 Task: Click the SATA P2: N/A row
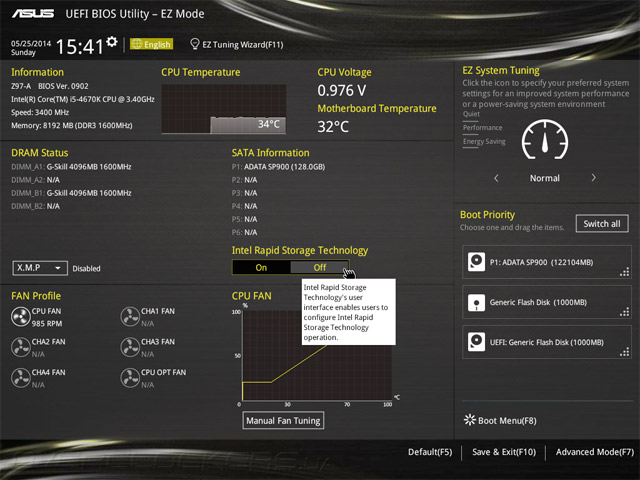coord(244,180)
